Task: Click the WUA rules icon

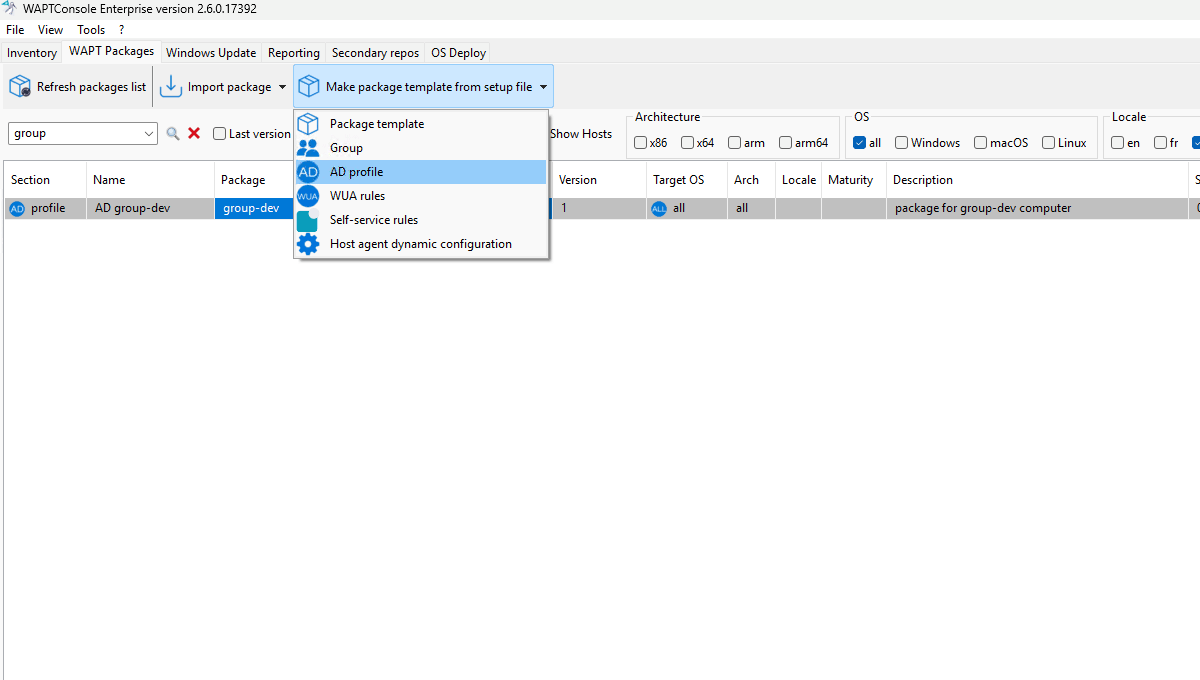Action: pos(308,196)
